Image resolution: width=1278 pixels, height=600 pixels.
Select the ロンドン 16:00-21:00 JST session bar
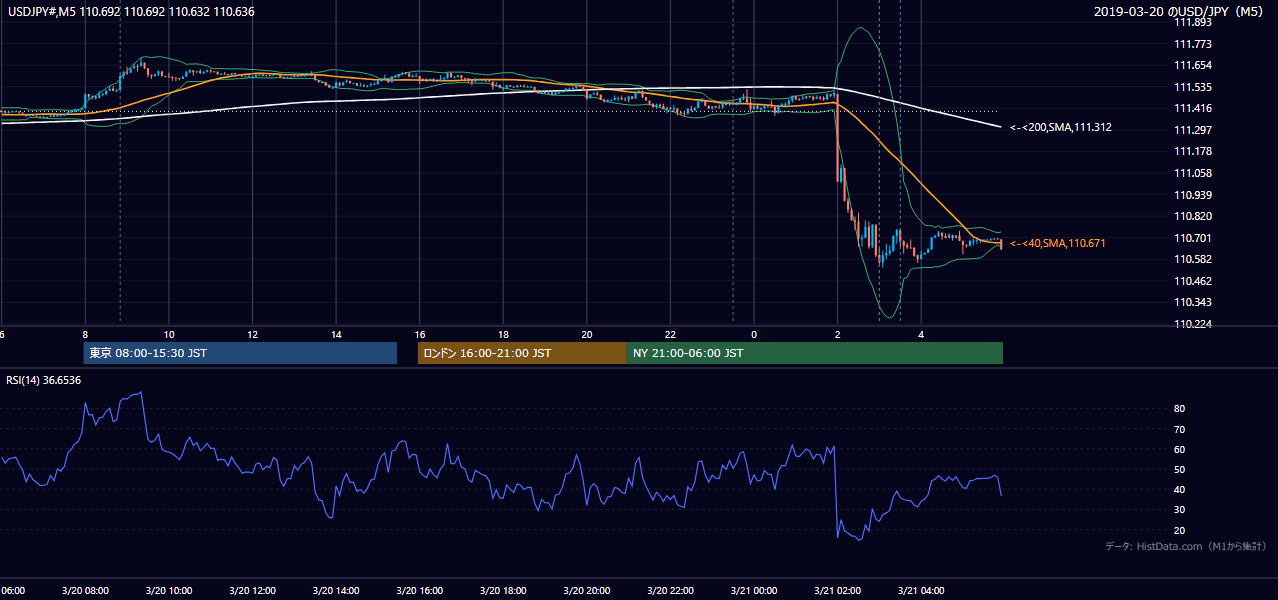click(x=522, y=353)
